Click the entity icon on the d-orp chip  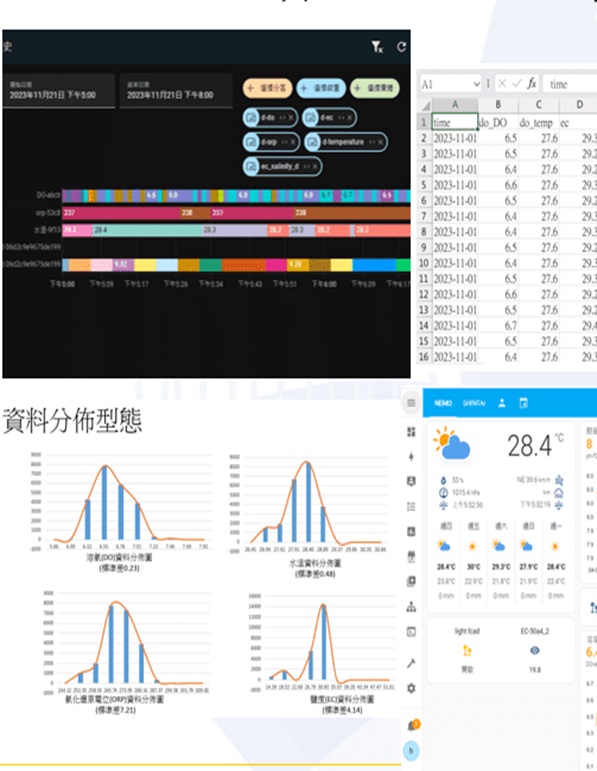pos(251,142)
